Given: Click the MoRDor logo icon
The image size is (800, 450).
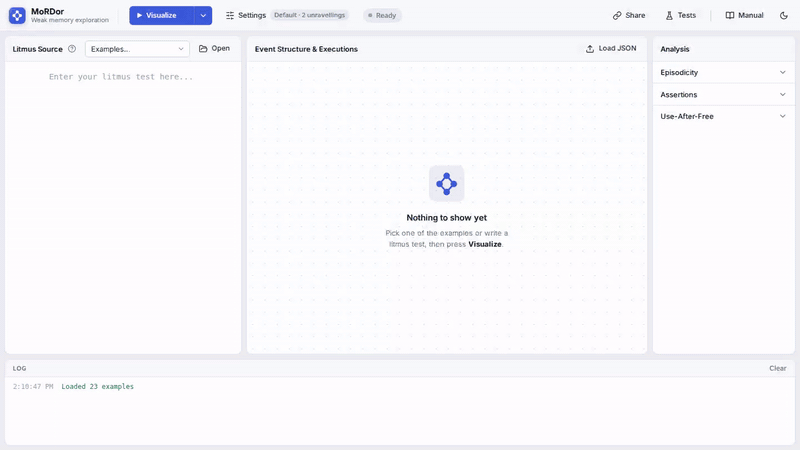Looking at the screenshot, I should coord(17,15).
